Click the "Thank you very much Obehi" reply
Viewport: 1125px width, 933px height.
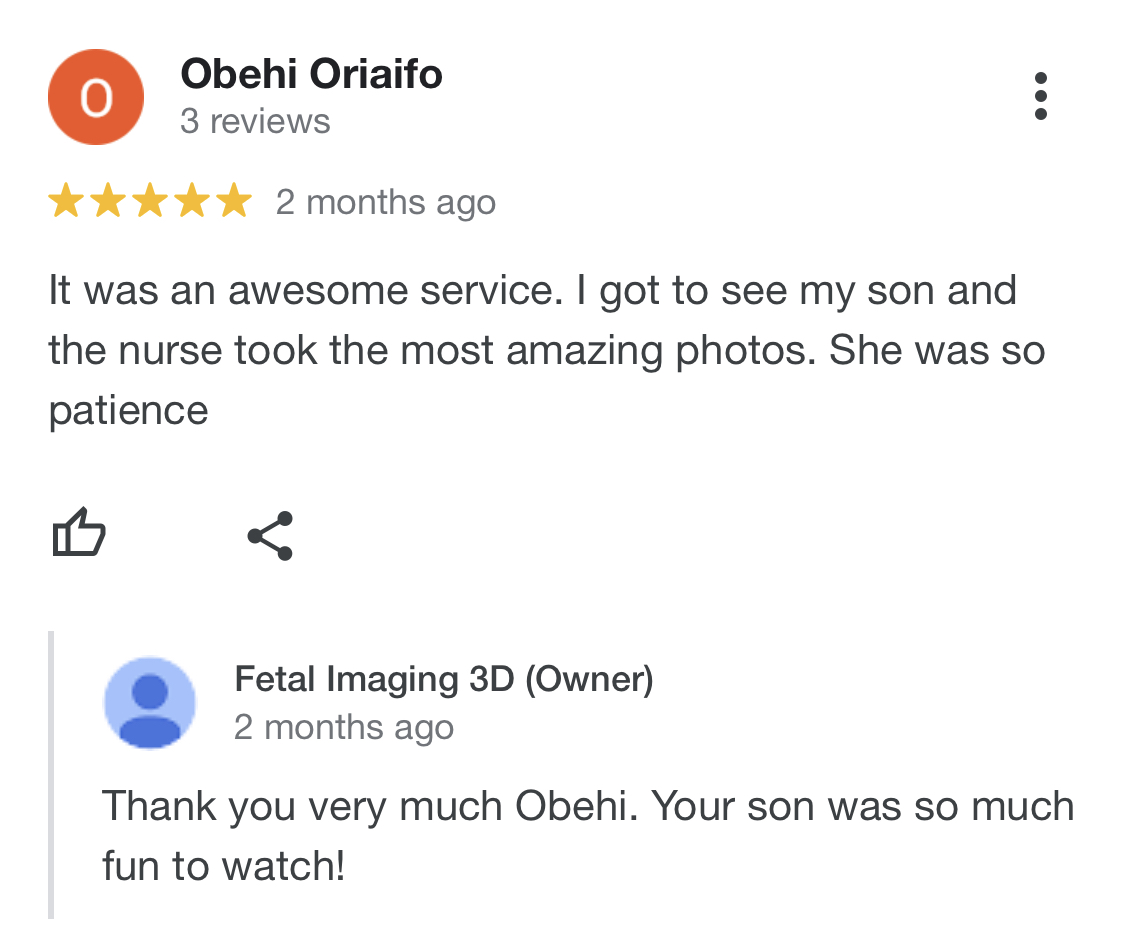pyautogui.click(x=368, y=806)
